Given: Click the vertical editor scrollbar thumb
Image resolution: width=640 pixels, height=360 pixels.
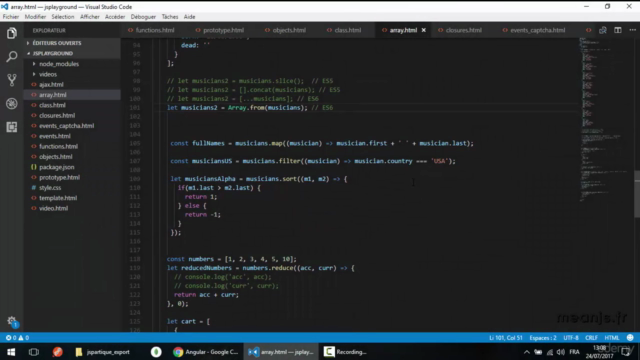Looking at the screenshot, I should pos(637,194).
